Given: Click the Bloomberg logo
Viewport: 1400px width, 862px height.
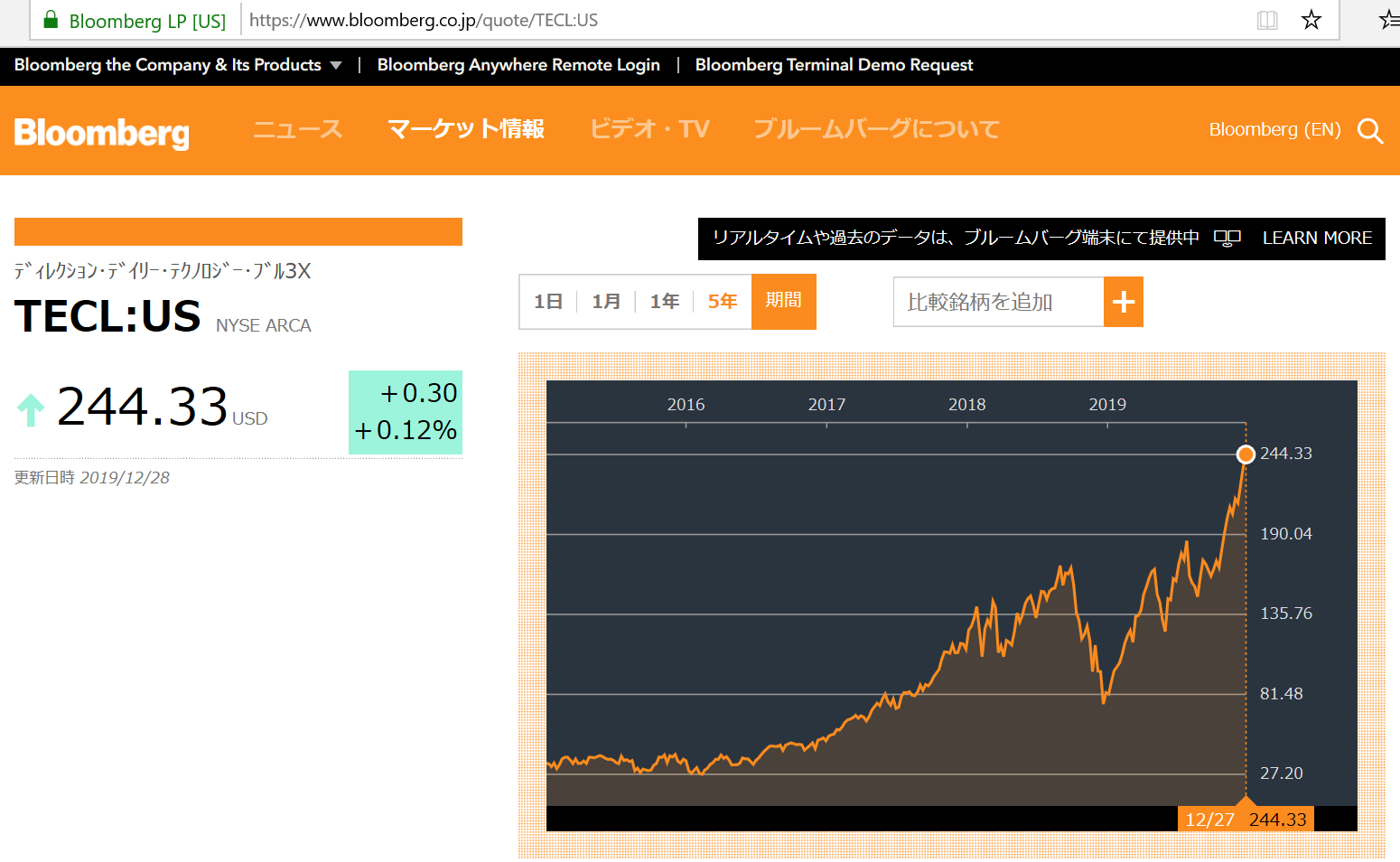Looking at the screenshot, I should click(102, 132).
